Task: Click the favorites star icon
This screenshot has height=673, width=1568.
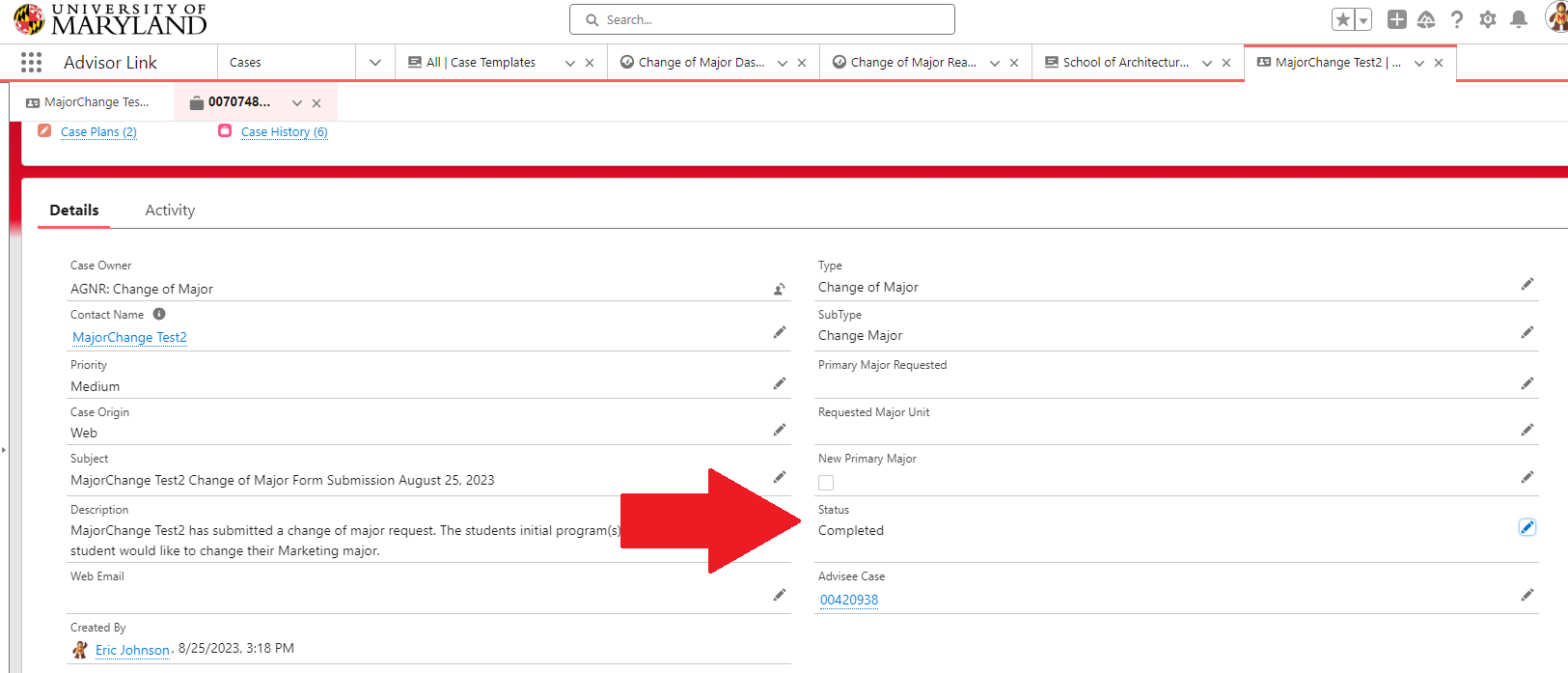Action: click(x=1342, y=19)
